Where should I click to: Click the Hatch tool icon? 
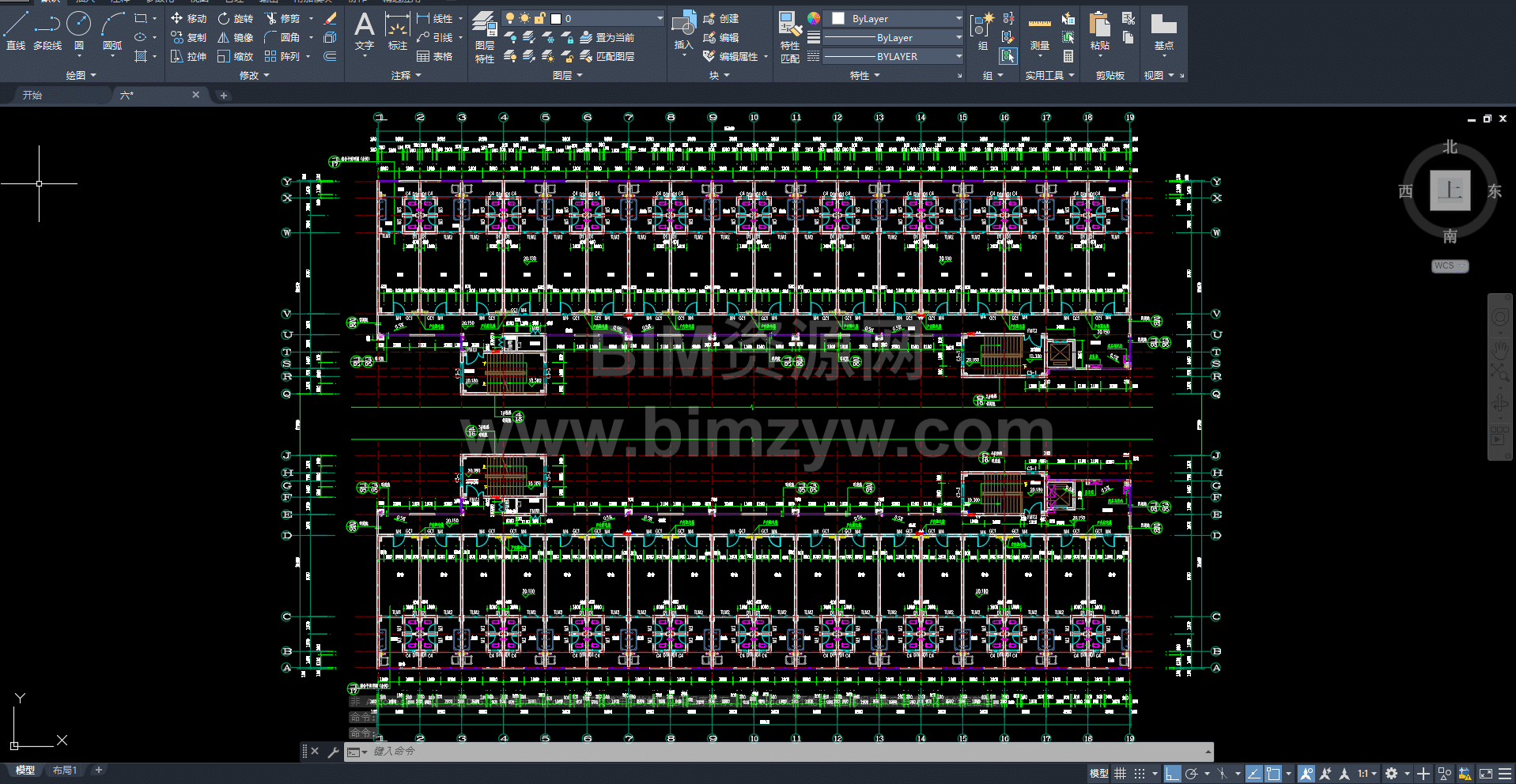141,56
